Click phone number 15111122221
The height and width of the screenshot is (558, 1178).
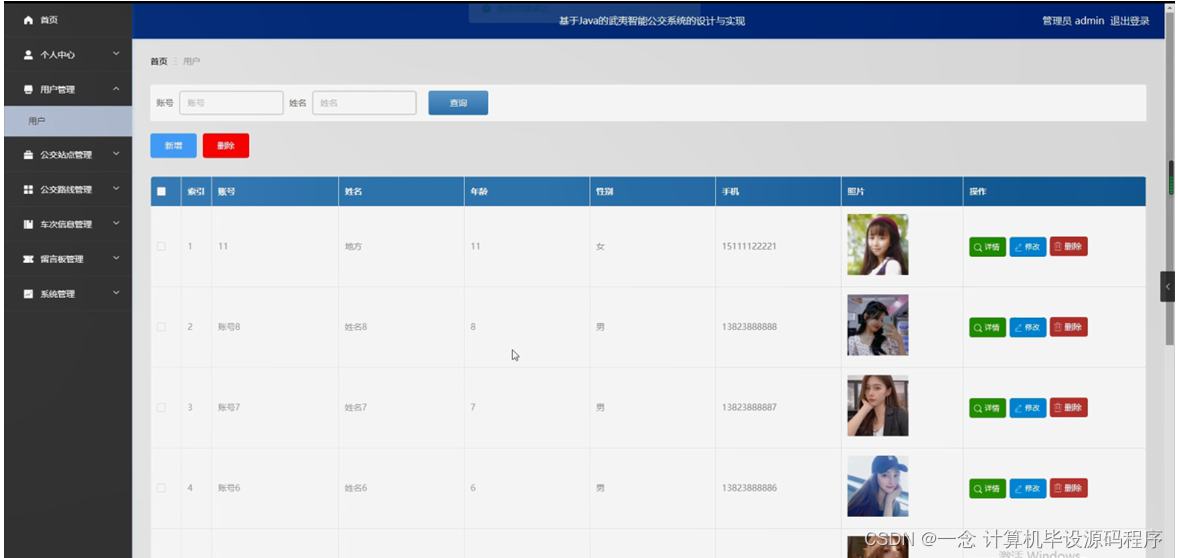point(749,246)
